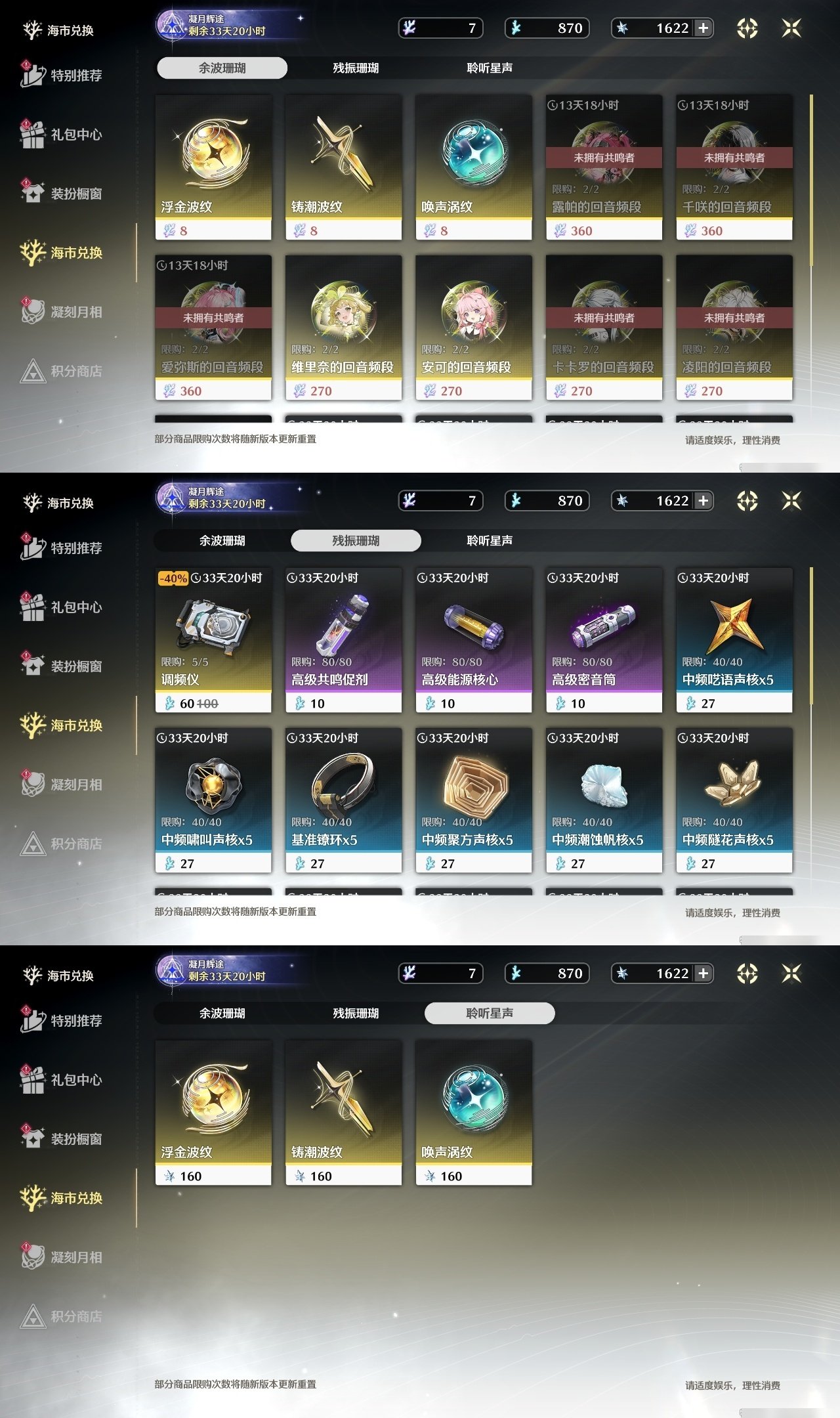Viewport: 840px width, 1418px height.
Task: Pick the 中频潮蚀帆核x5 shell item
Action: [604, 800]
